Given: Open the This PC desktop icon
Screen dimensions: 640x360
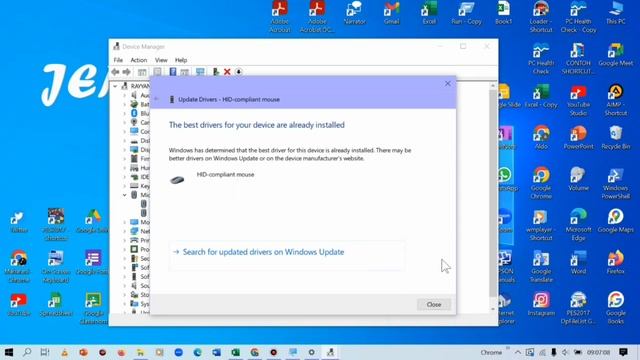Looking at the screenshot, I should (616, 13).
